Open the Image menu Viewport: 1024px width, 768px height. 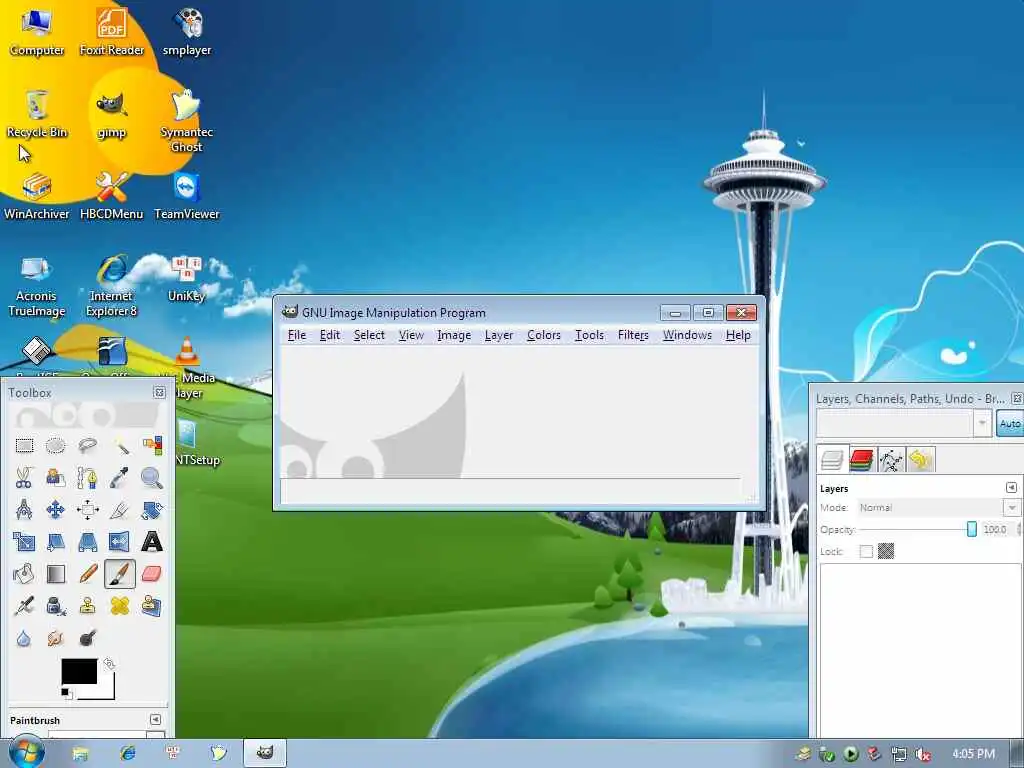pyautogui.click(x=454, y=335)
